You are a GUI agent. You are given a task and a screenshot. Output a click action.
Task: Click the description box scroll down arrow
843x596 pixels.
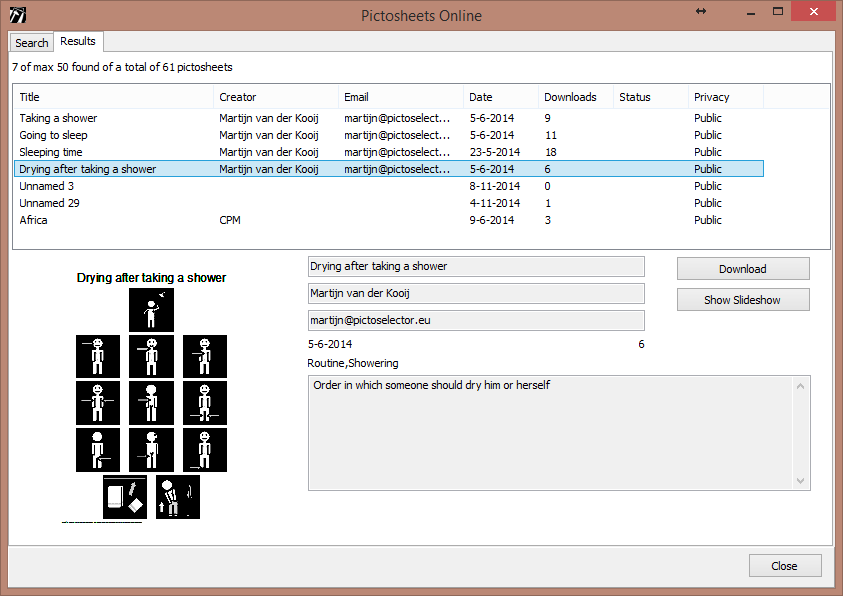pos(800,481)
